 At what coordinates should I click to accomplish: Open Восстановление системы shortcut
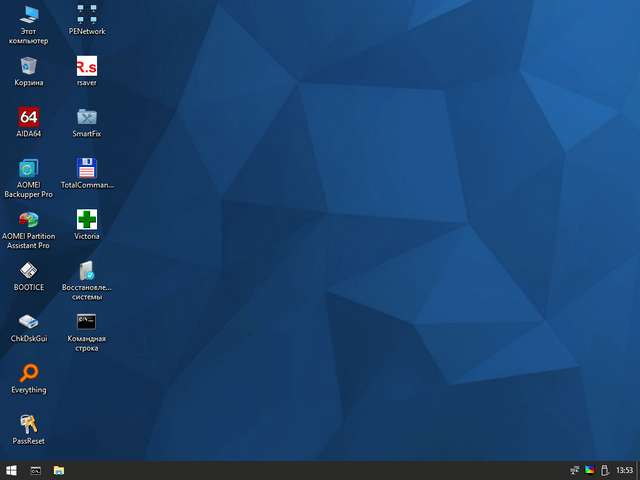pyautogui.click(x=87, y=281)
